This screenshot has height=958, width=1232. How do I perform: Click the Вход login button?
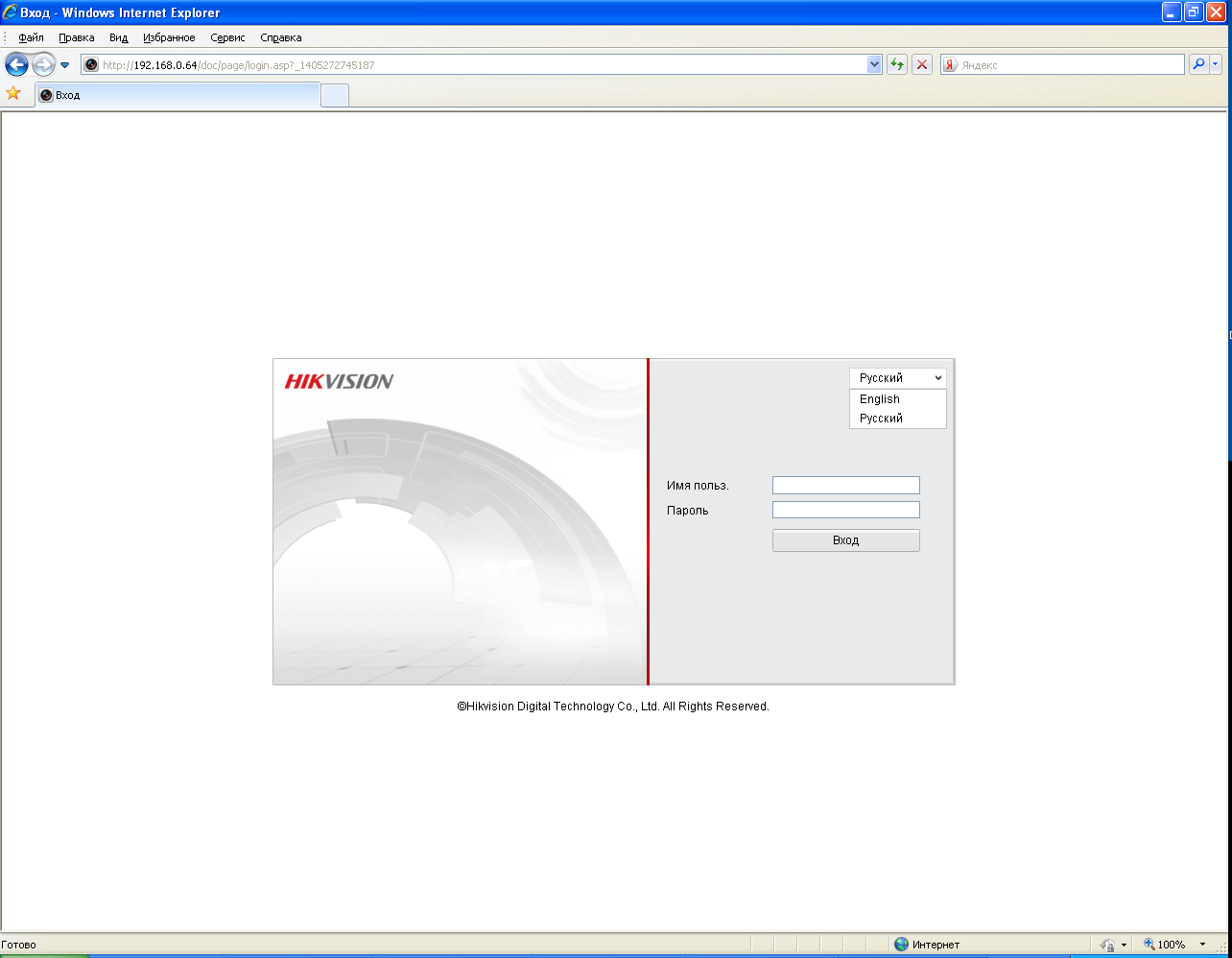pyautogui.click(x=845, y=540)
